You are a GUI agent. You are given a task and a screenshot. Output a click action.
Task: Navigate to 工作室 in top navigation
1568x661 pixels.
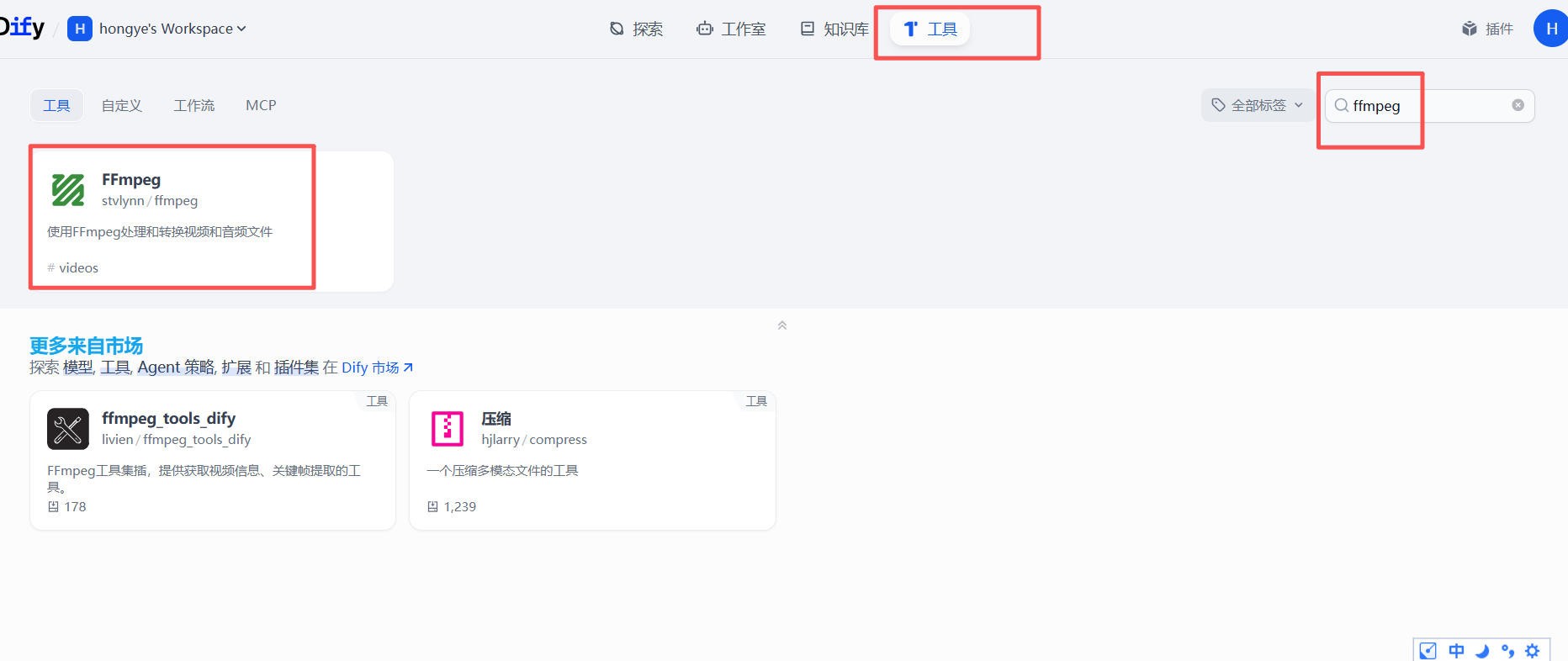click(731, 29)
